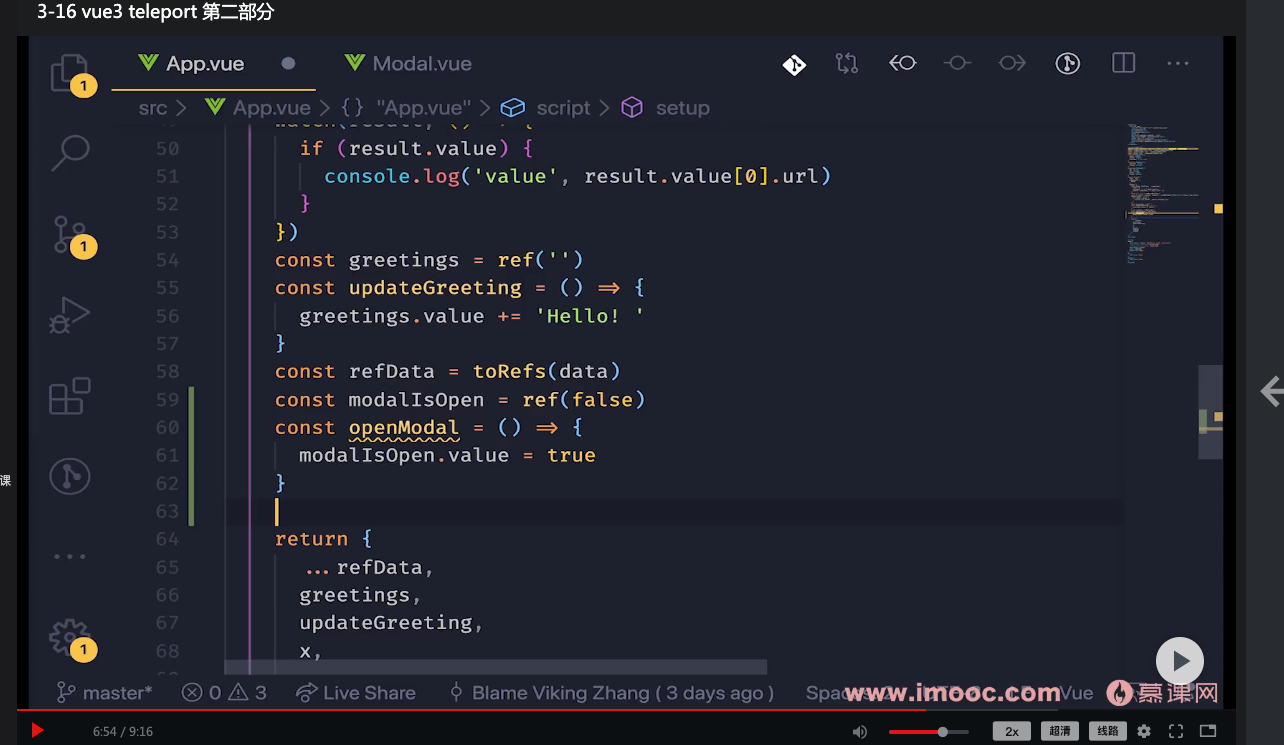Open the Run and Debug view
Viewport: 1284px width, 745px height.
point(70,316)
